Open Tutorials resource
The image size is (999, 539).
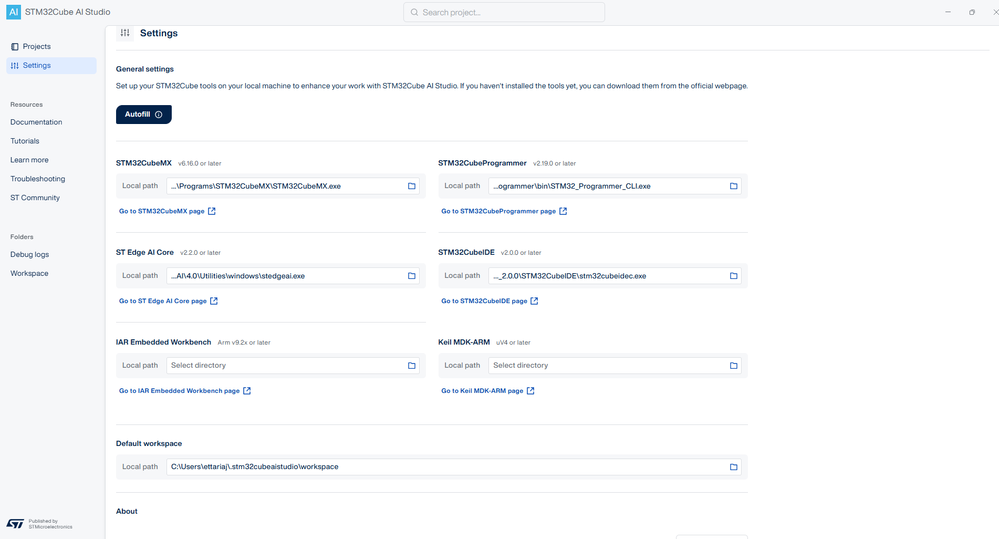pos(25,141)
